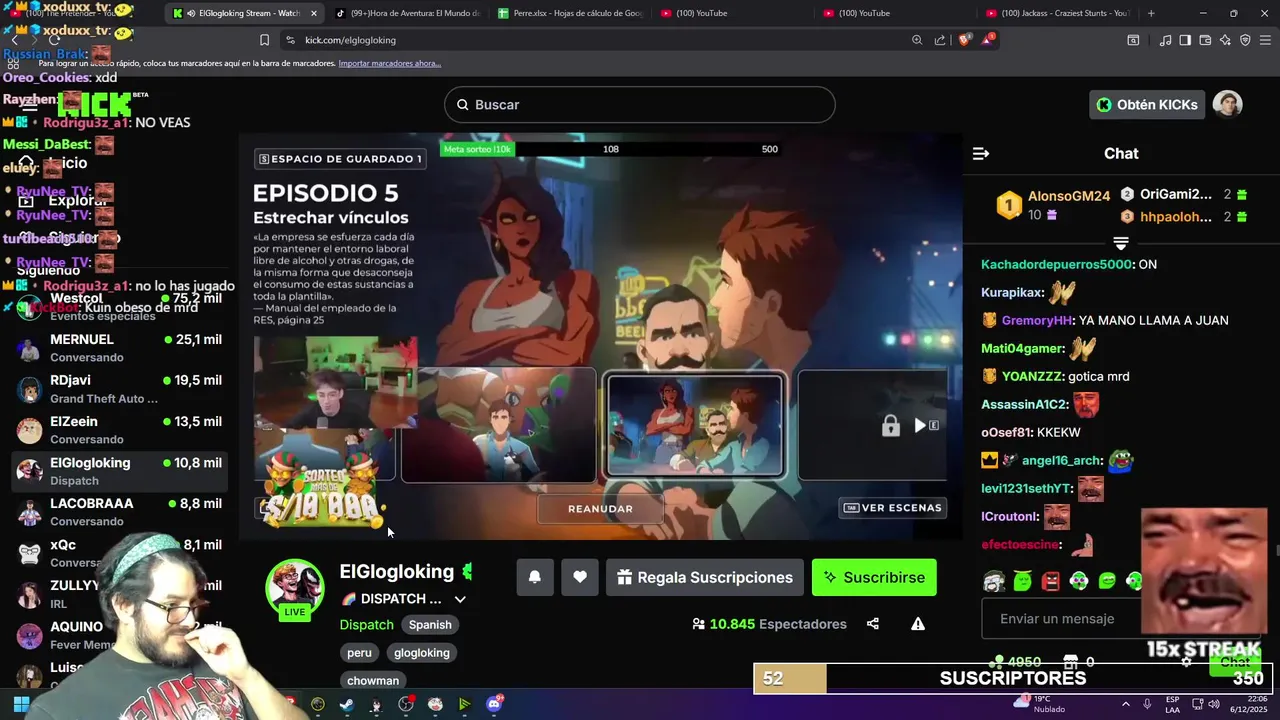The height and width of the screenshot is (720, 1280).
Task: Click the taskbar volume speaker icon
Action: [x=1213, y=704]
